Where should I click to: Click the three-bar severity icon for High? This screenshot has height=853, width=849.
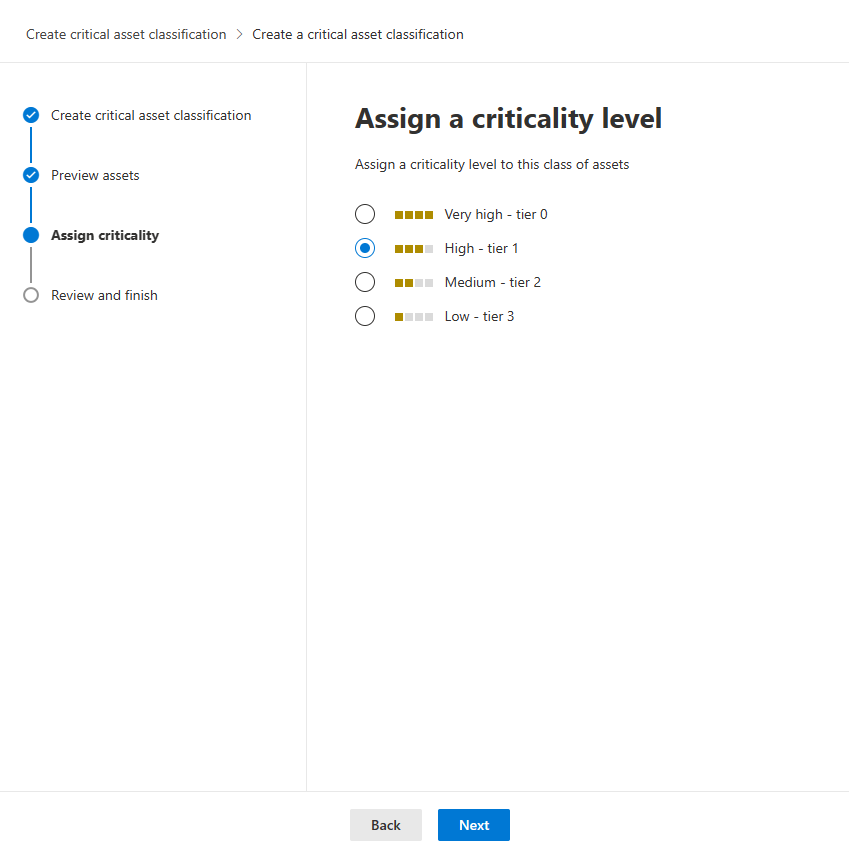click(414, 249)
